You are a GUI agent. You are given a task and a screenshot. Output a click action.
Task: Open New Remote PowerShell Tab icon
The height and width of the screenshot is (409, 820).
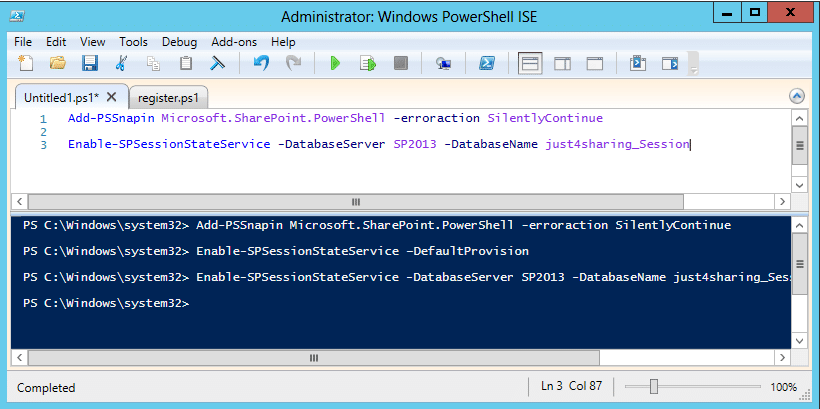click(x=443, y=64)
